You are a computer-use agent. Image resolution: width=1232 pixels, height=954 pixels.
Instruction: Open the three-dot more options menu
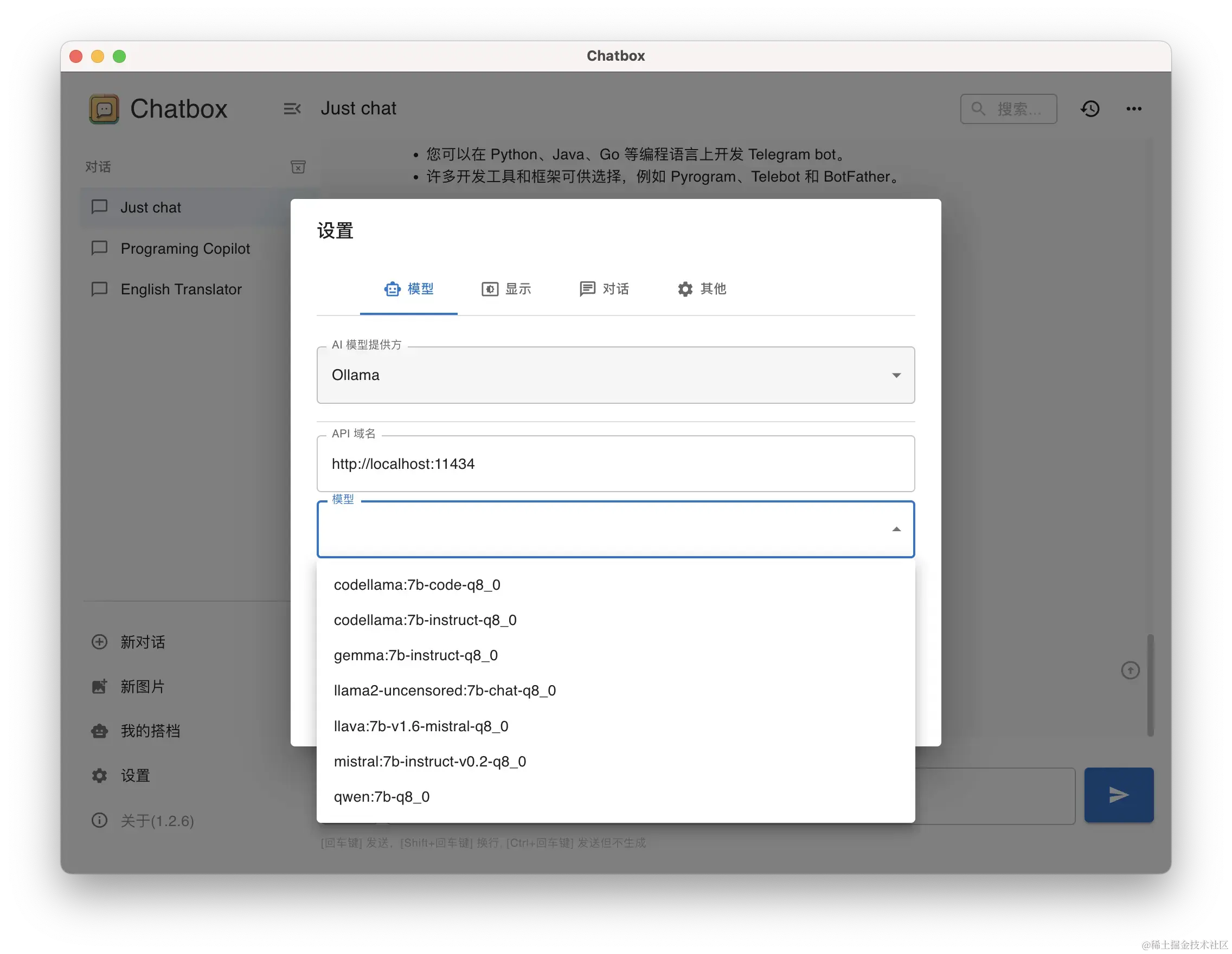[1134, 109]
